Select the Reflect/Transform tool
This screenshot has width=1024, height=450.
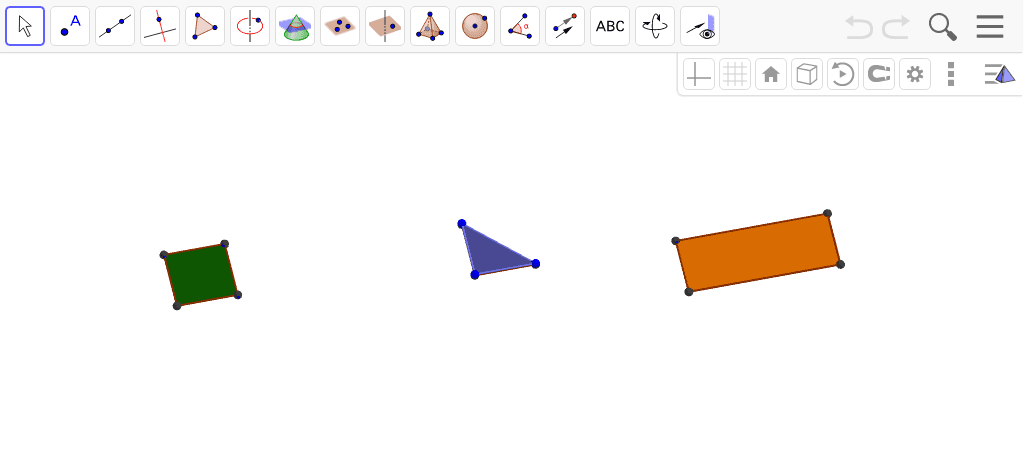coord(566,26)
